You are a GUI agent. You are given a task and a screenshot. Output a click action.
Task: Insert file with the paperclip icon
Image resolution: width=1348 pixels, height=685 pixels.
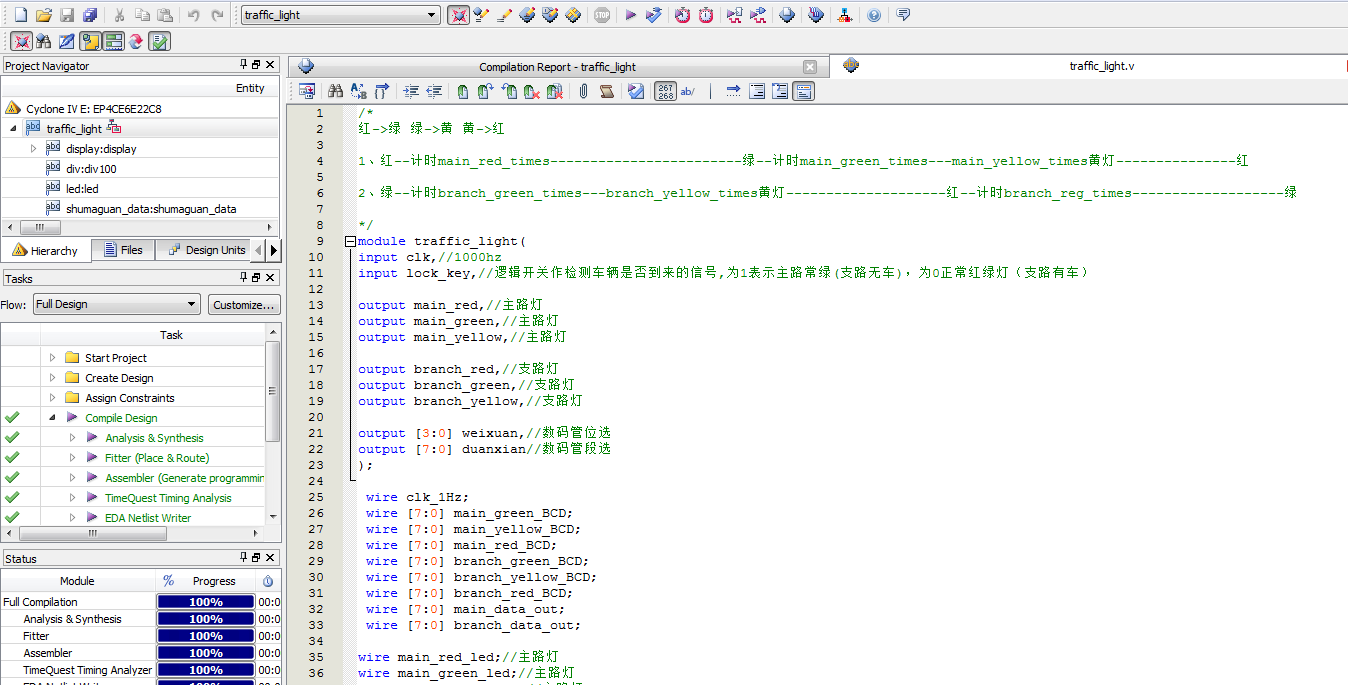click(583, 91)
